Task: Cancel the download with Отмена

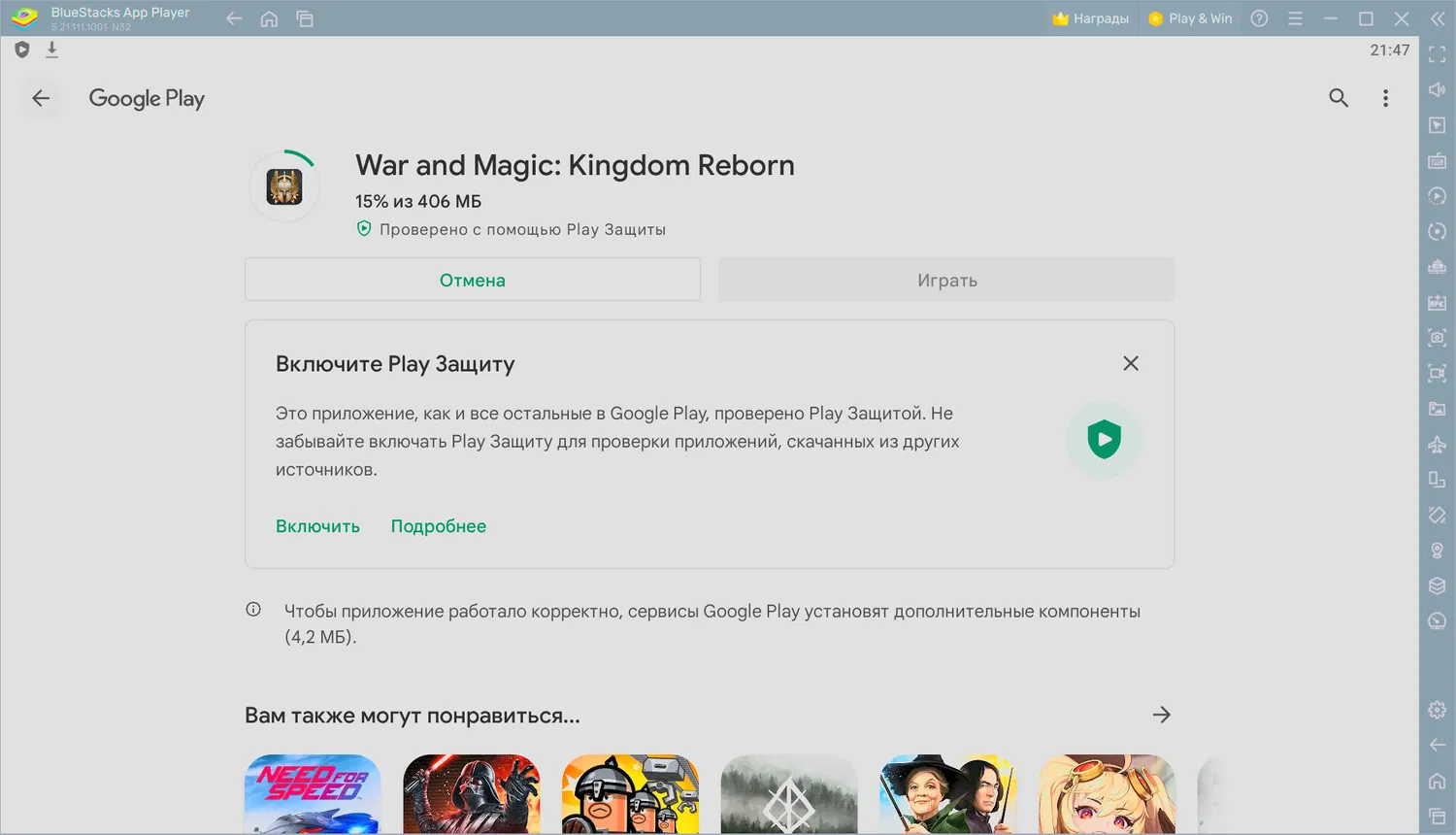Action: pyautogui.click(x=473, y=280)
